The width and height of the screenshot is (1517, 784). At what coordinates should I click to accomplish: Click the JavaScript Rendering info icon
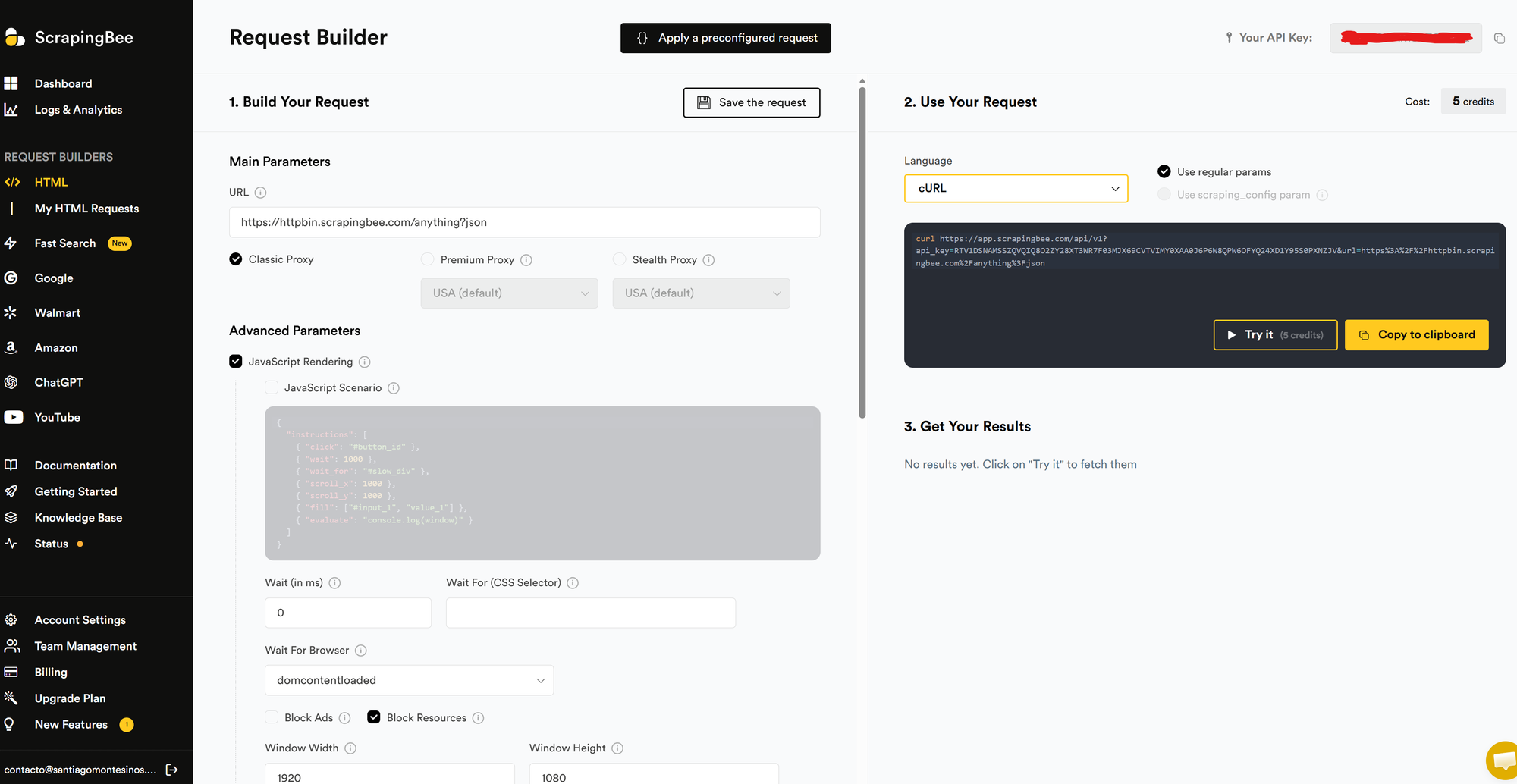(365, 362)
